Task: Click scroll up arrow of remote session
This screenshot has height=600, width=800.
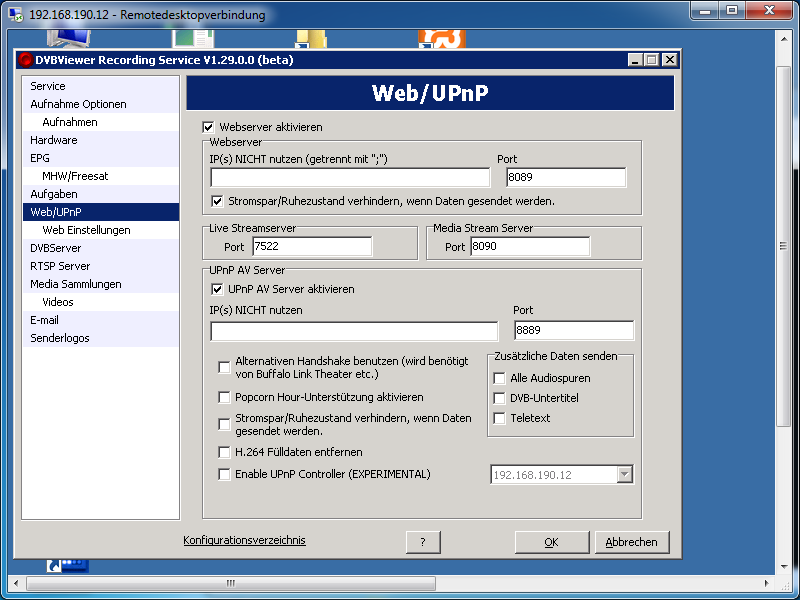Action: [784, 39]
